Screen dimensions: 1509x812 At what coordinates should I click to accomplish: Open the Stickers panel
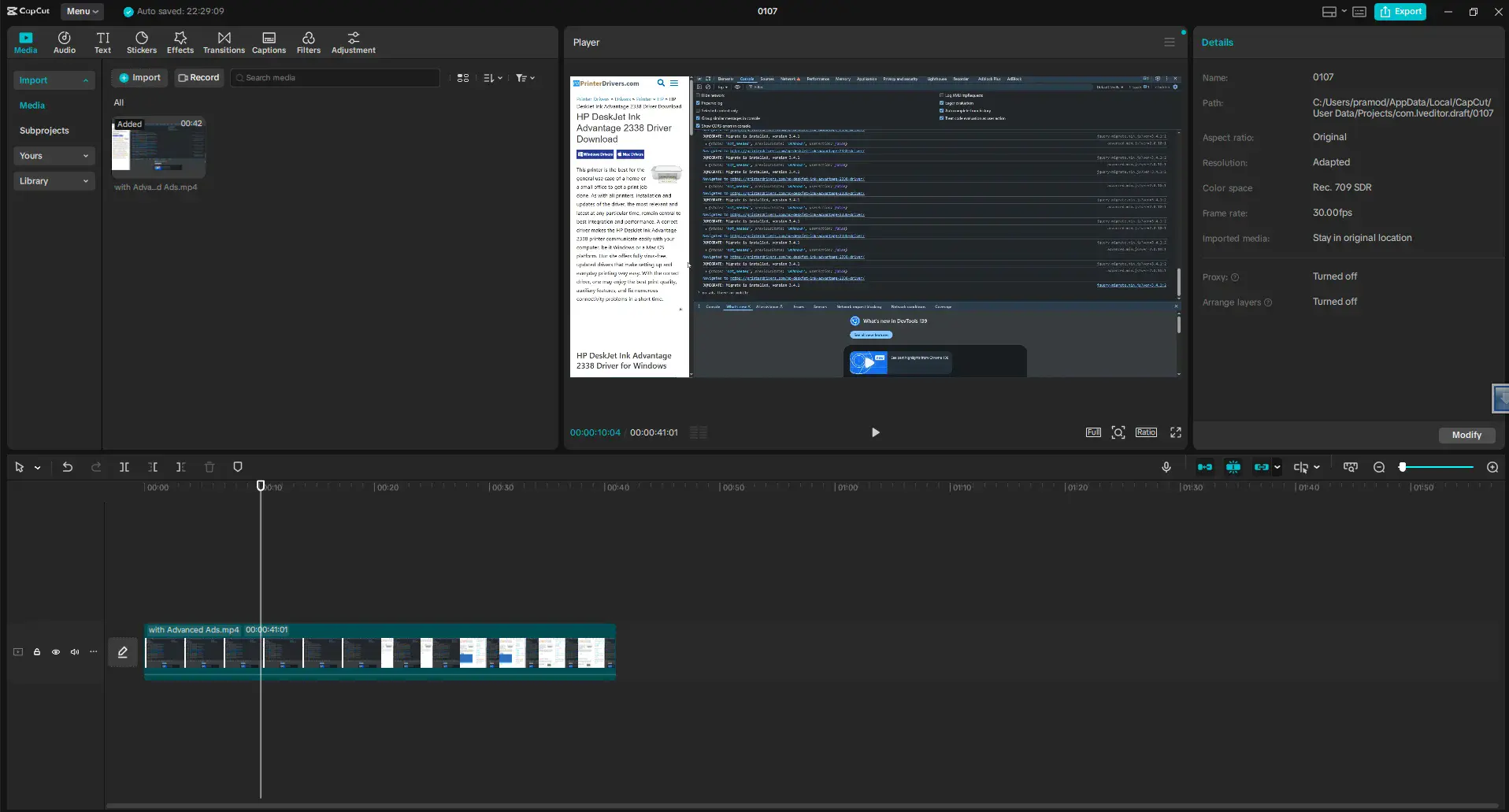tap(142, 43)
